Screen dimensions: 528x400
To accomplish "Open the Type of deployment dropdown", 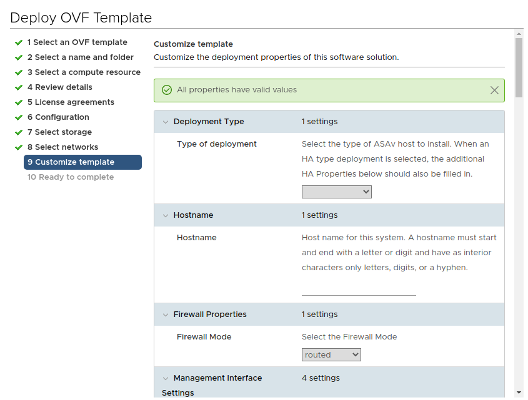I will 337,192.
